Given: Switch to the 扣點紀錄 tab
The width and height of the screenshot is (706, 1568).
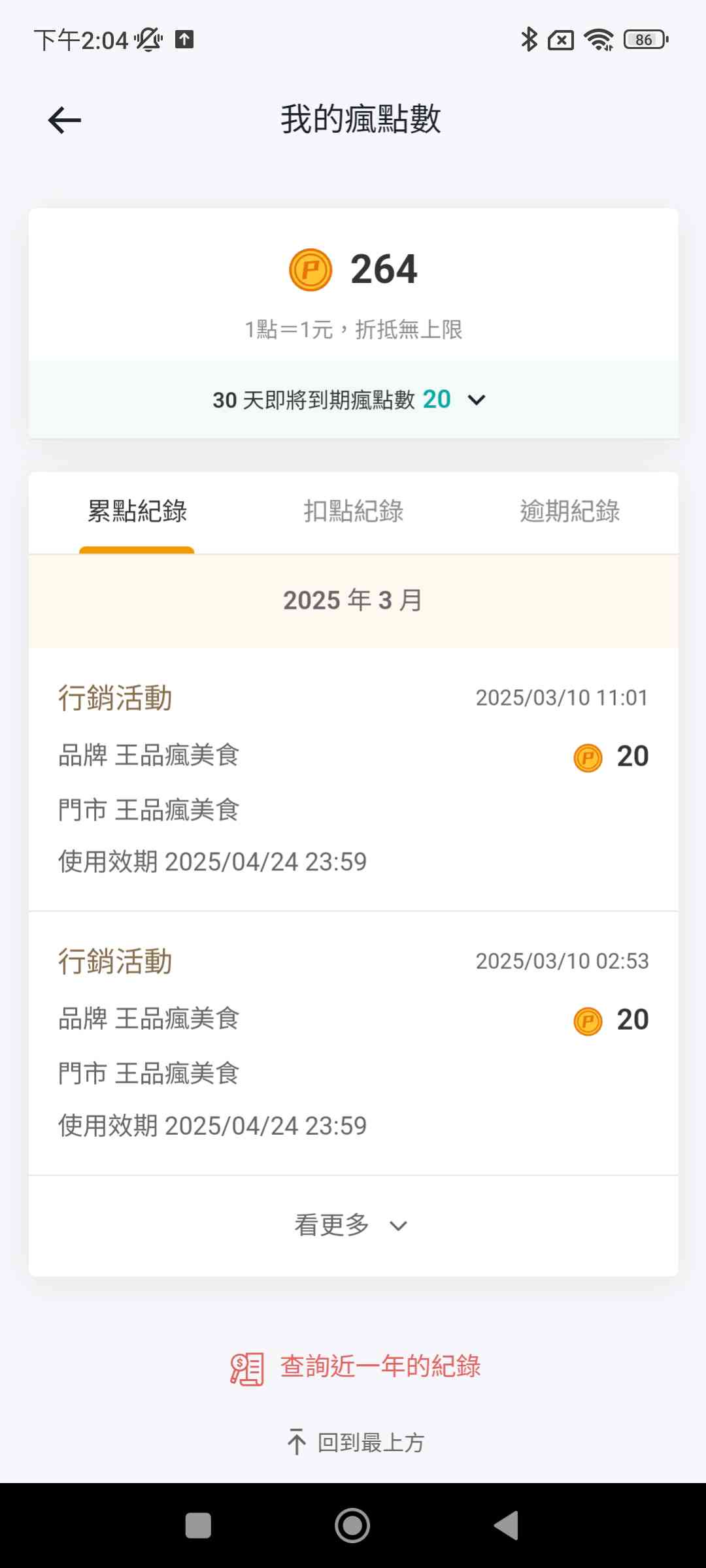Looking at the screenshot, I should (353, 511).
